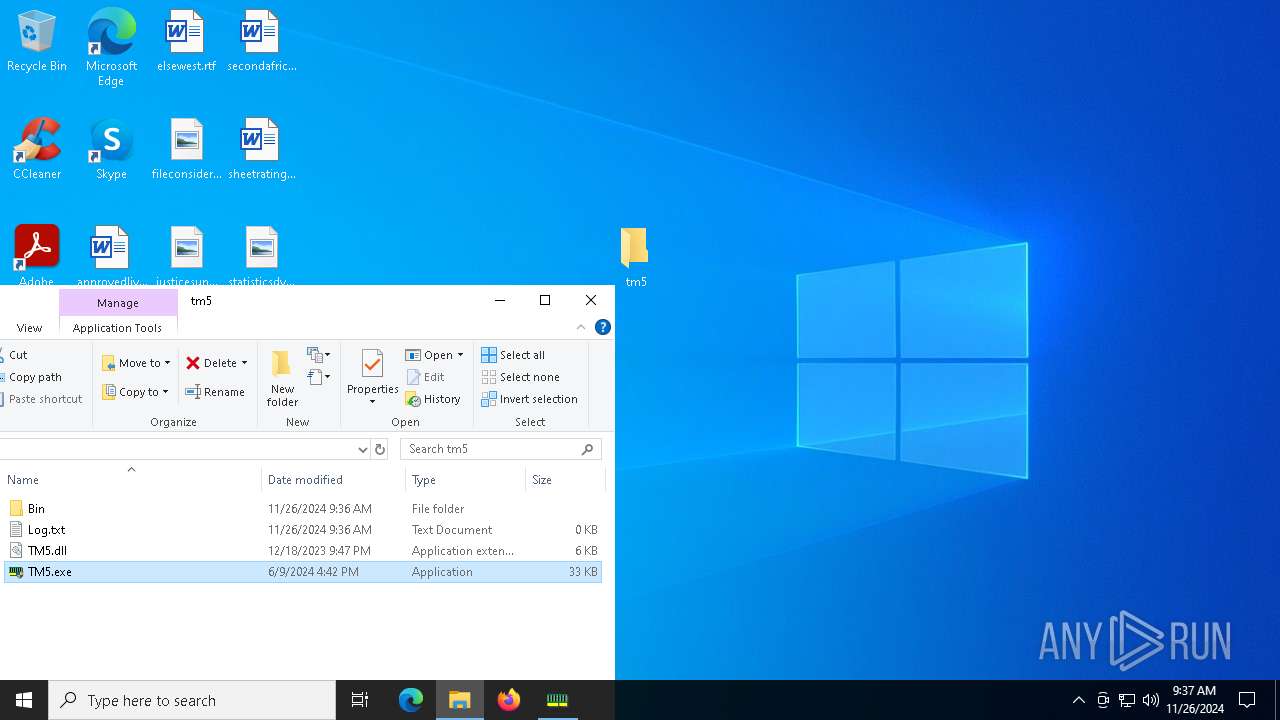
Task: Expand the Delete dropdown arrow
Action: pyautogui.click(x=244, y=363)
